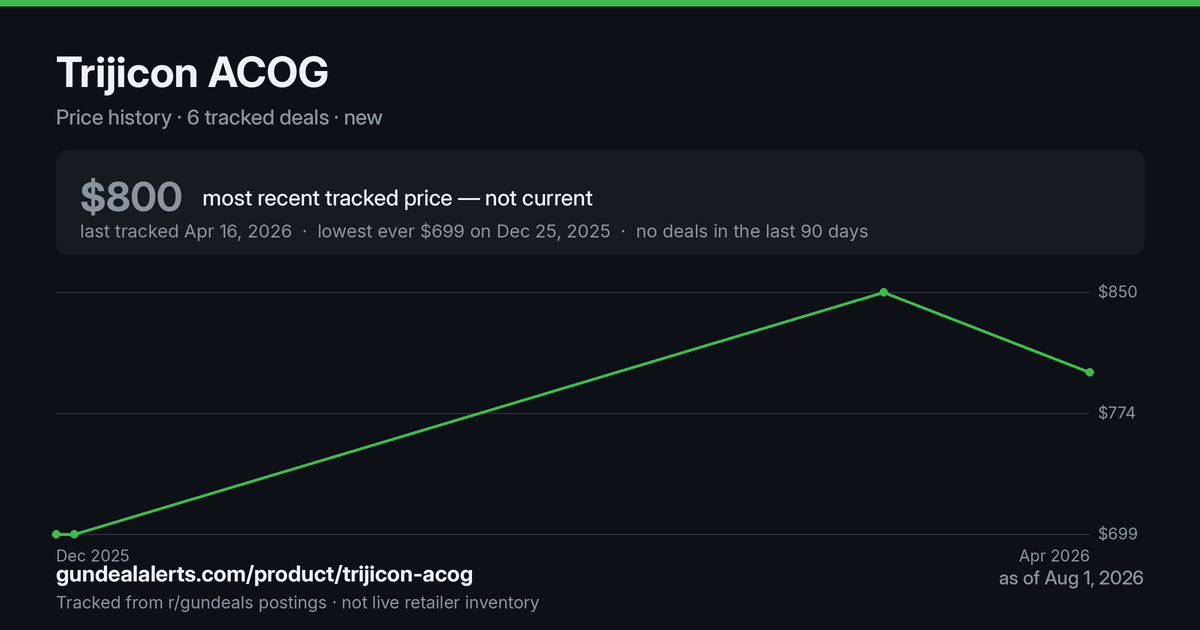Select the peak $850 data point
The width and height of the screenshot is (1200, 630).
(884, 292)
